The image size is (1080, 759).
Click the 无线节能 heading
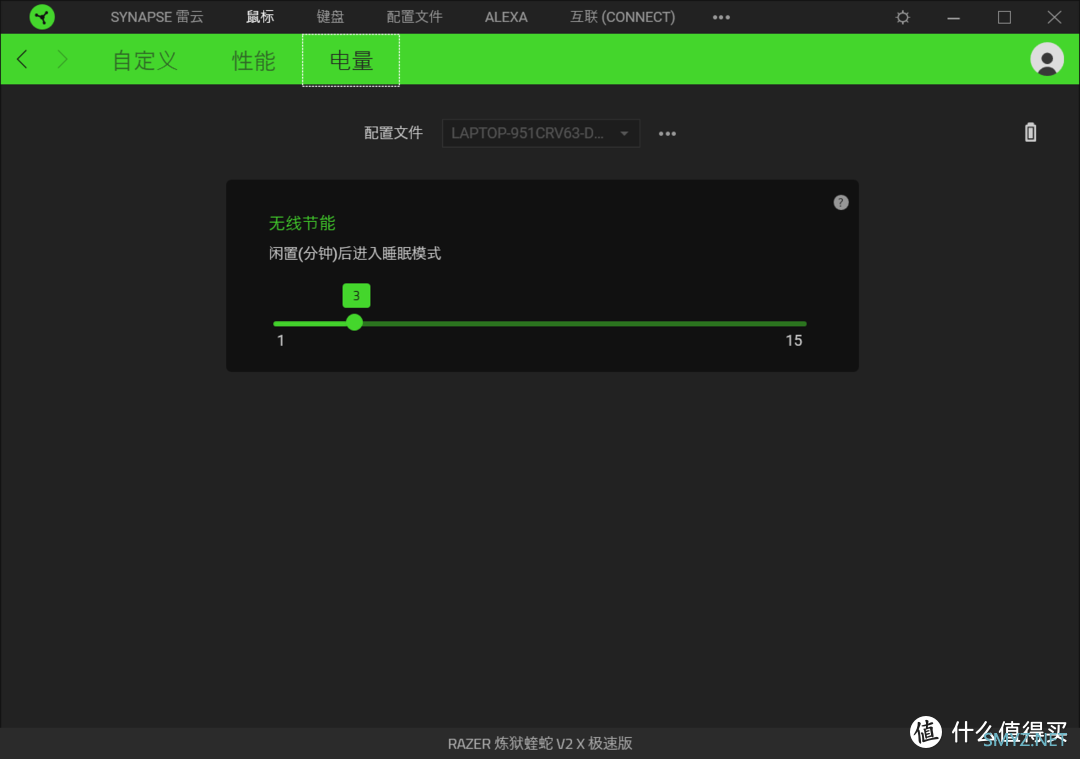[302, 223]
